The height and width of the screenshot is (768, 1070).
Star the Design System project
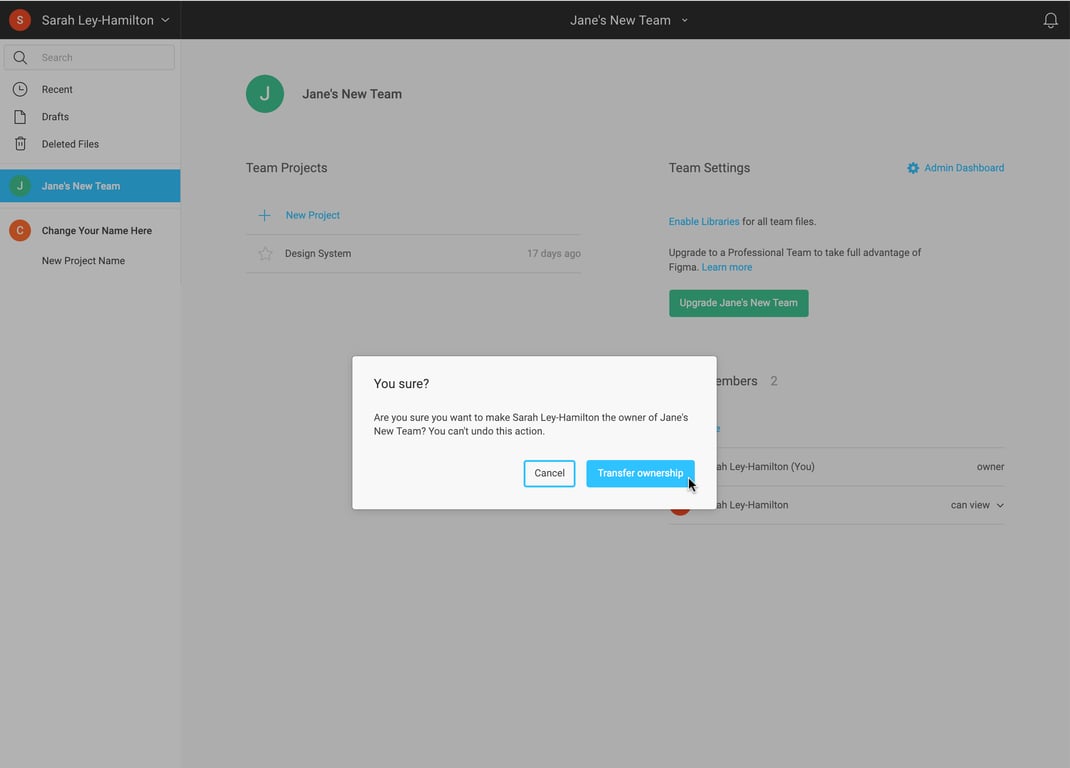(265, 254)
